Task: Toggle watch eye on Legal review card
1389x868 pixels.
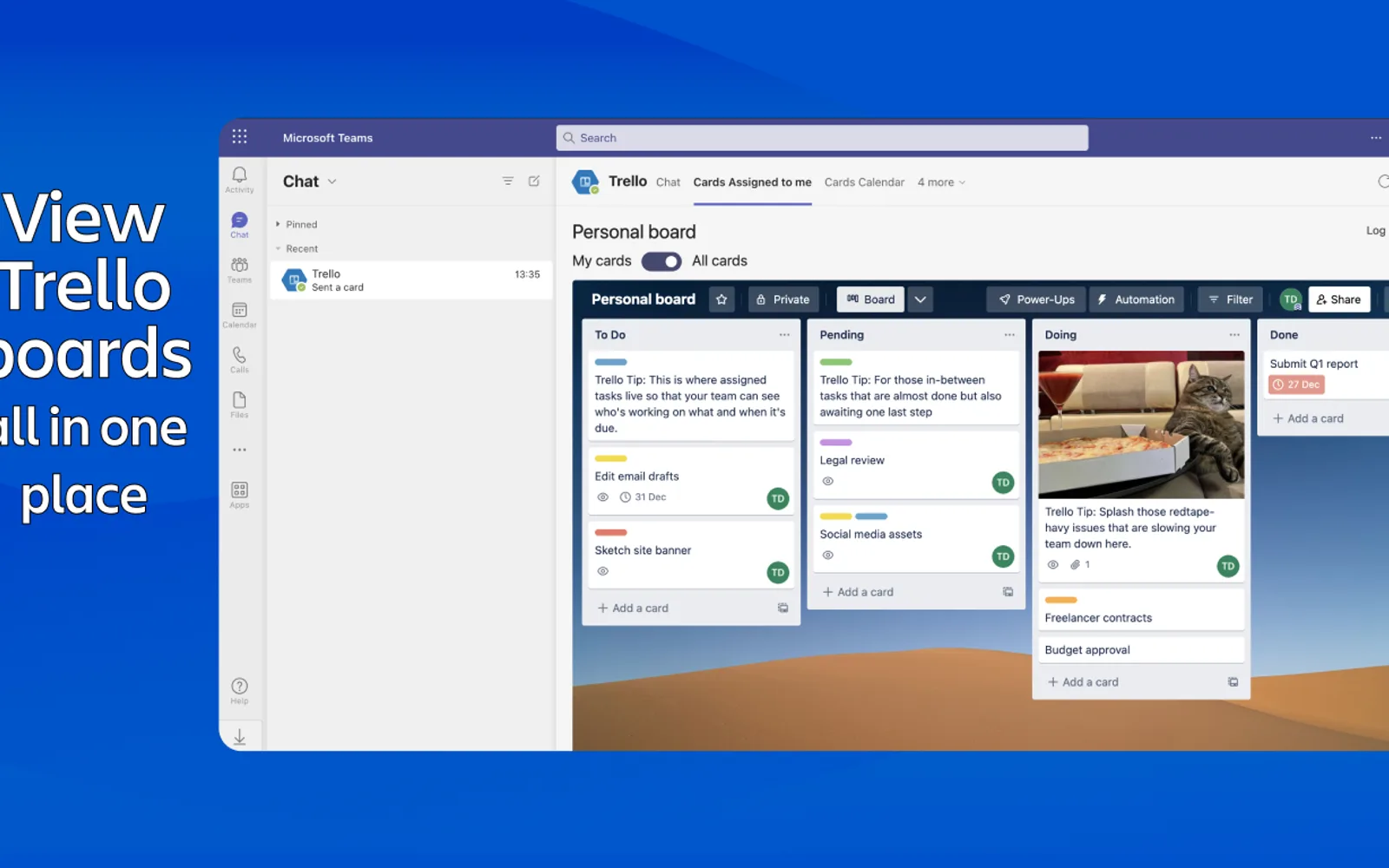Action: coord(828,481)
